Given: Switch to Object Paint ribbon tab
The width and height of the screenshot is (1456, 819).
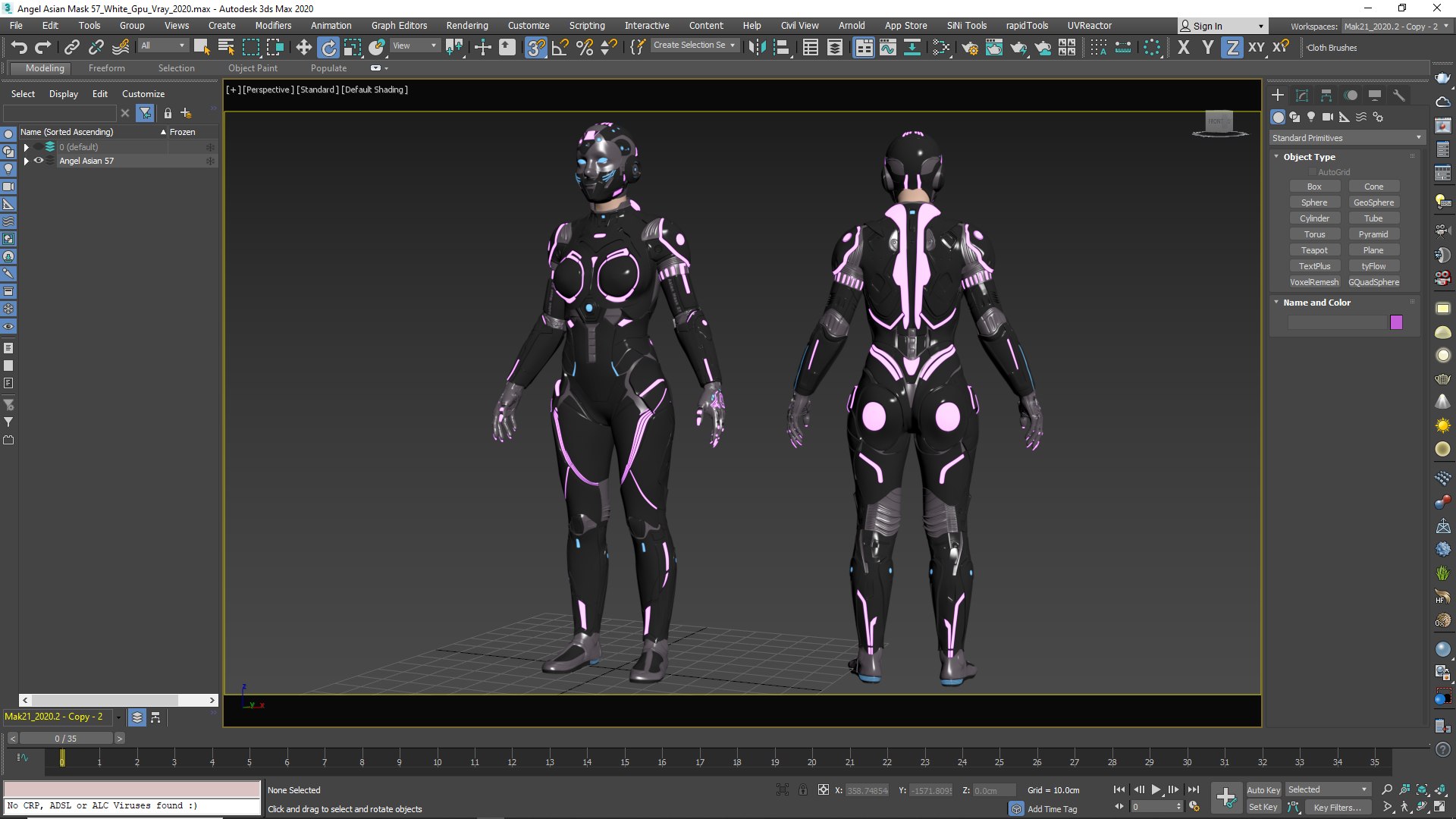Looking at the screenshot, I should click(253, 68).
